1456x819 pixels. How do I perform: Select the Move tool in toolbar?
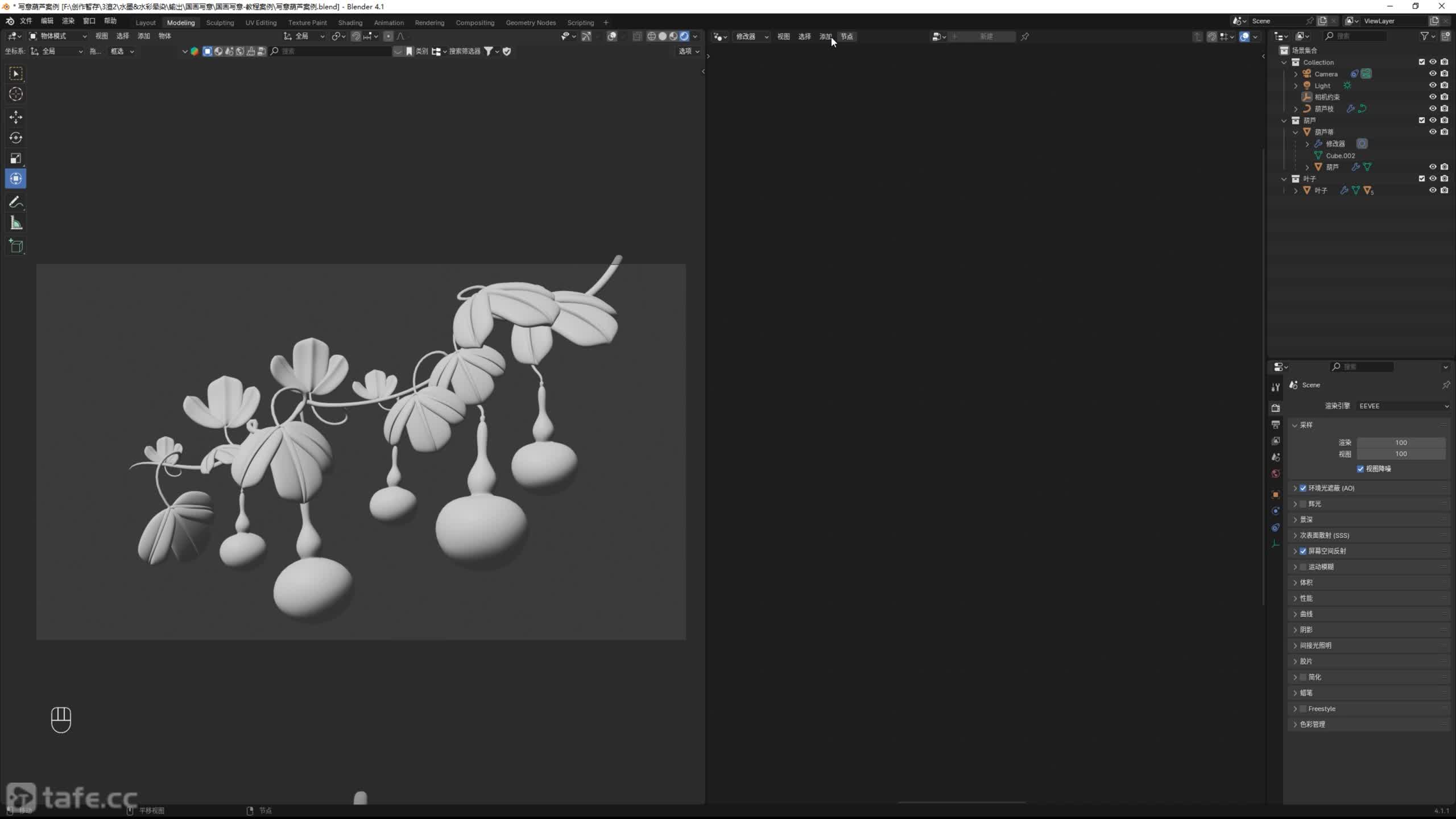click(x=16, y=117)
